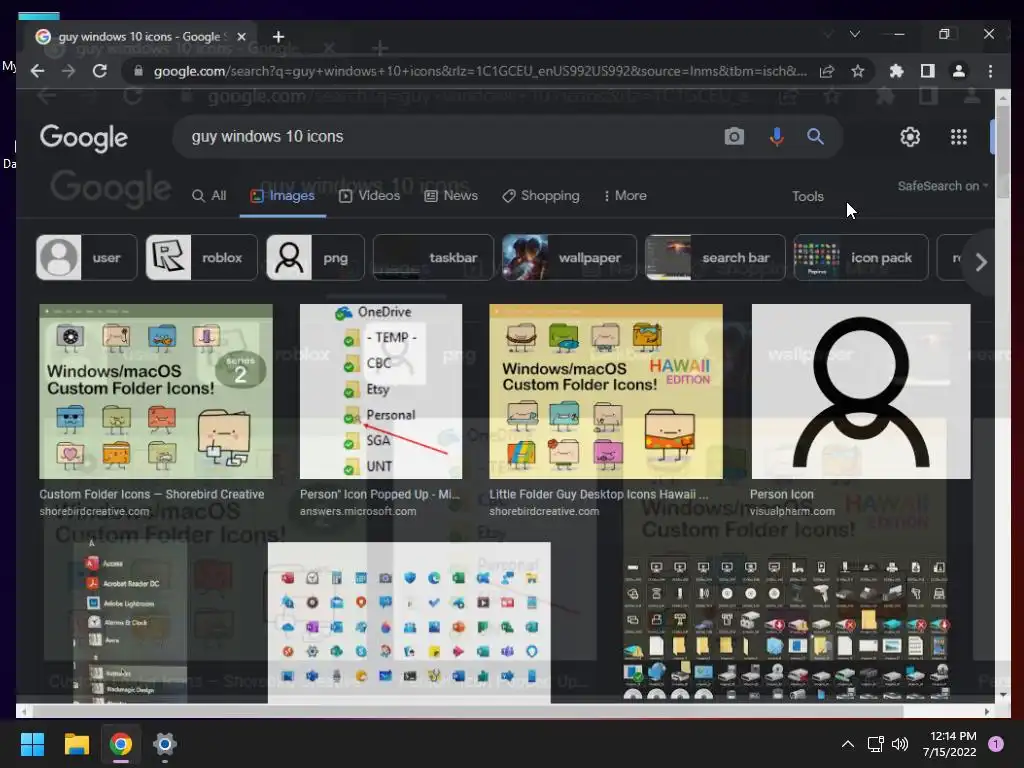This screenshot has width=1024, height=768.
Task: Open the colorful Windows icons grid thumbnail
Action: point(409,622)
